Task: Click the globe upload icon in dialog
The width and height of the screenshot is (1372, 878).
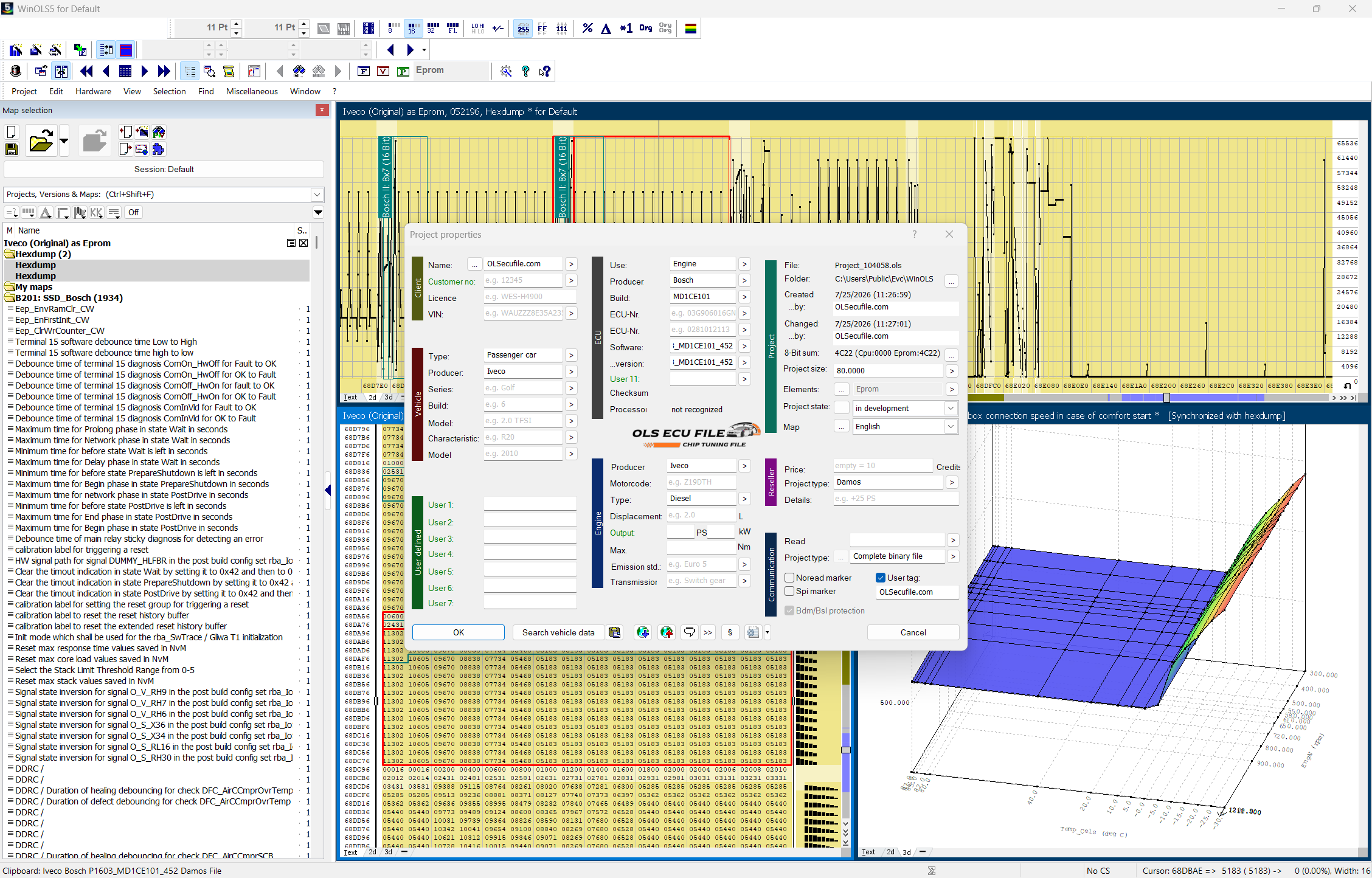Action: coord(667,632)
